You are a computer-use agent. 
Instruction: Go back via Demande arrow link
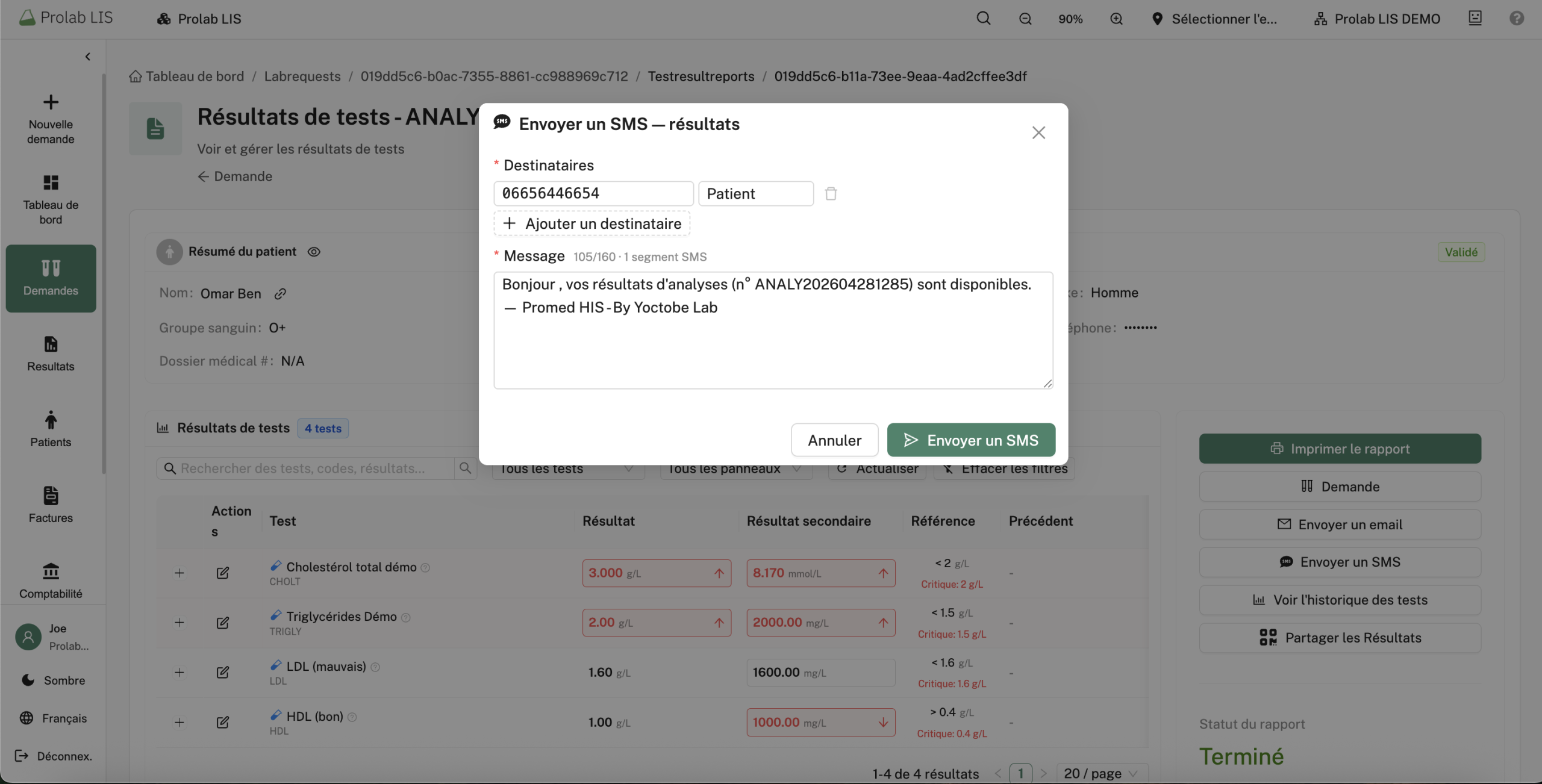tap(235, 176)
